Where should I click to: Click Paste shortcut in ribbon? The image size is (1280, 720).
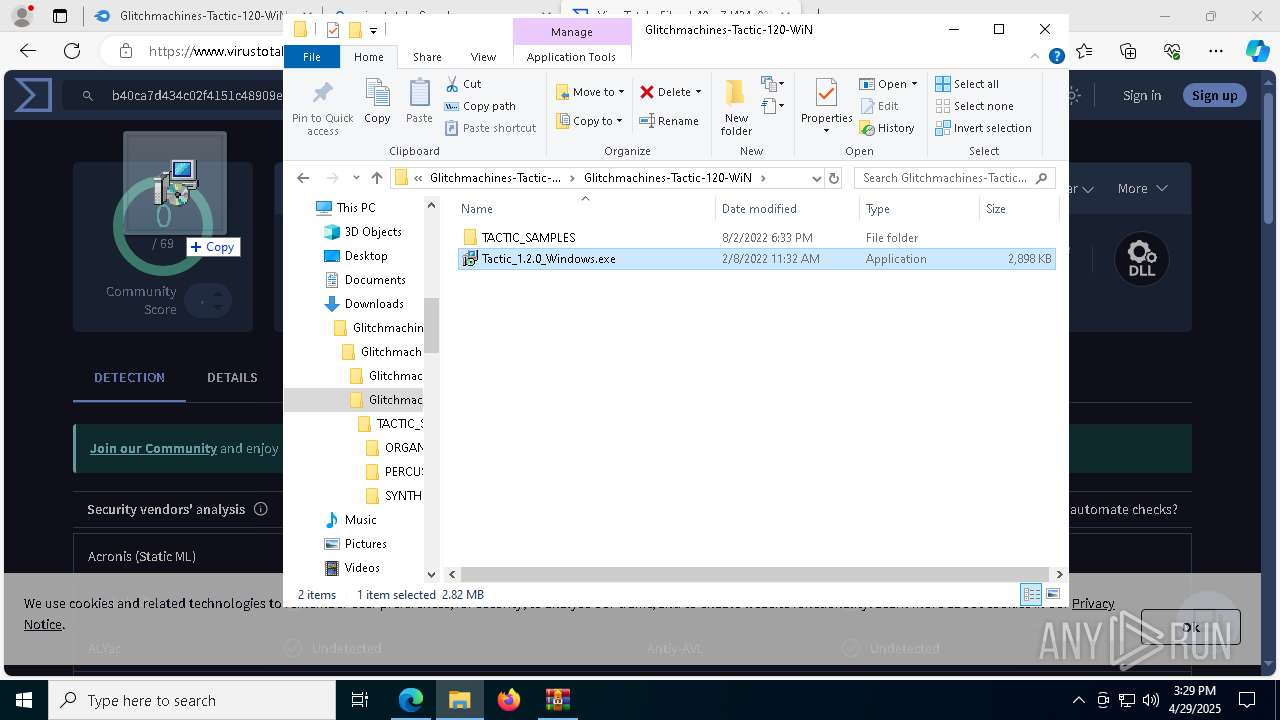coord(490,128)
